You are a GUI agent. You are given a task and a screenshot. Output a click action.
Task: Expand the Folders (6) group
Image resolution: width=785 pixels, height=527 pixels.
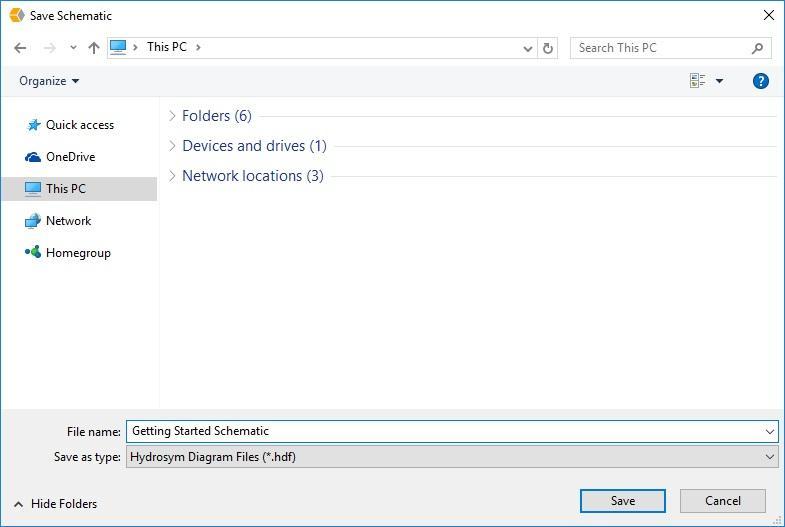pyautogui.click(x=172, y=116)
